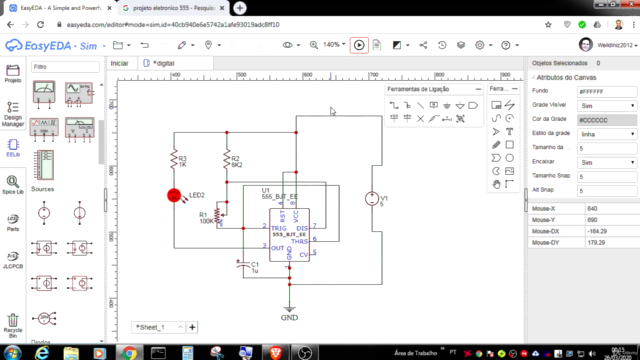The image size is (640, 360).
Task: Open the 140% zoom level dropdown
Action: pyautogui.click(x=334, y=44)
